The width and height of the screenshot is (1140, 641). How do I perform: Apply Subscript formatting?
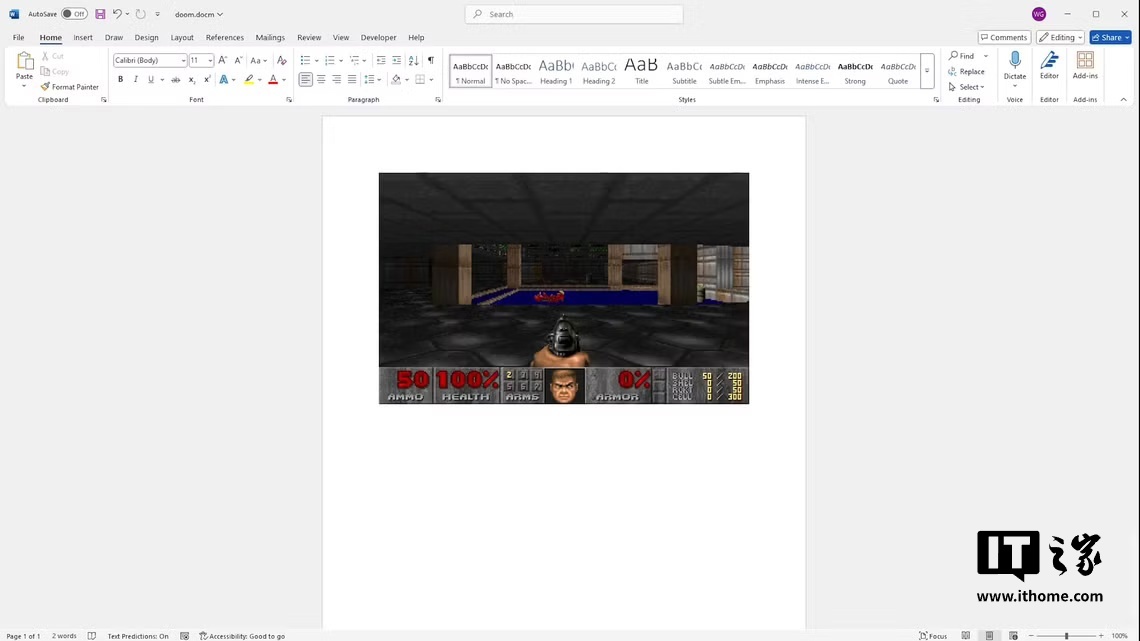coord(192,79)
